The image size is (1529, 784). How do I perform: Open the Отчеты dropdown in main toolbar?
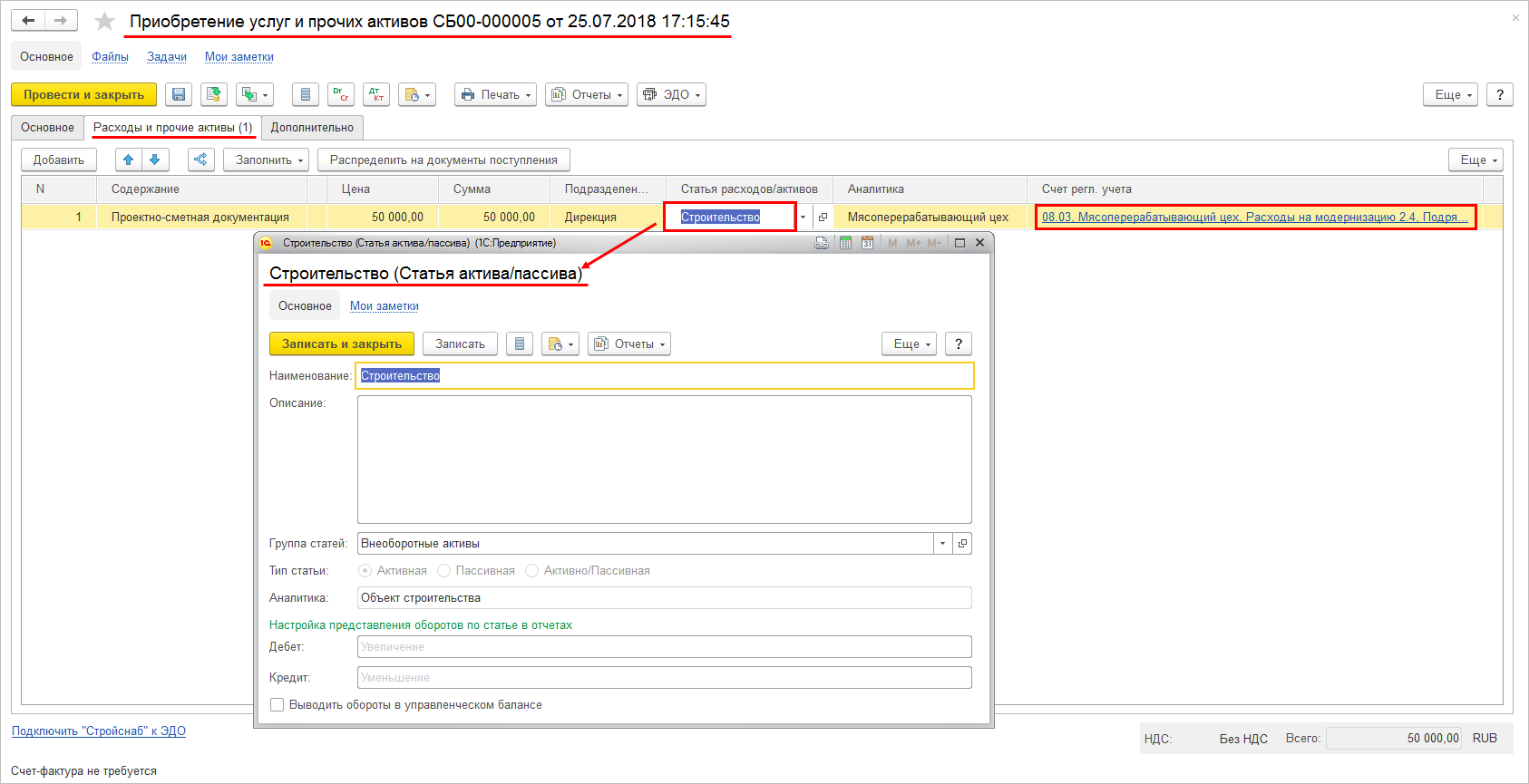(x=587, y=94)
